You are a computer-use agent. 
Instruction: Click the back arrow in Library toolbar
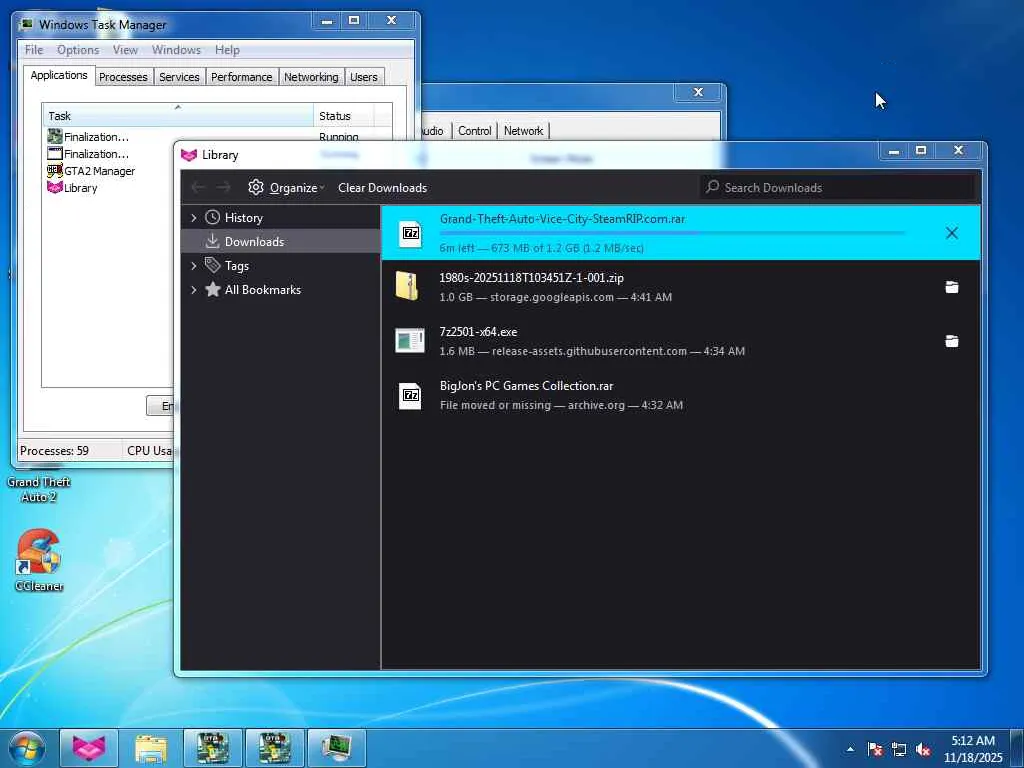pyautogui.click(x=199, y=187)
